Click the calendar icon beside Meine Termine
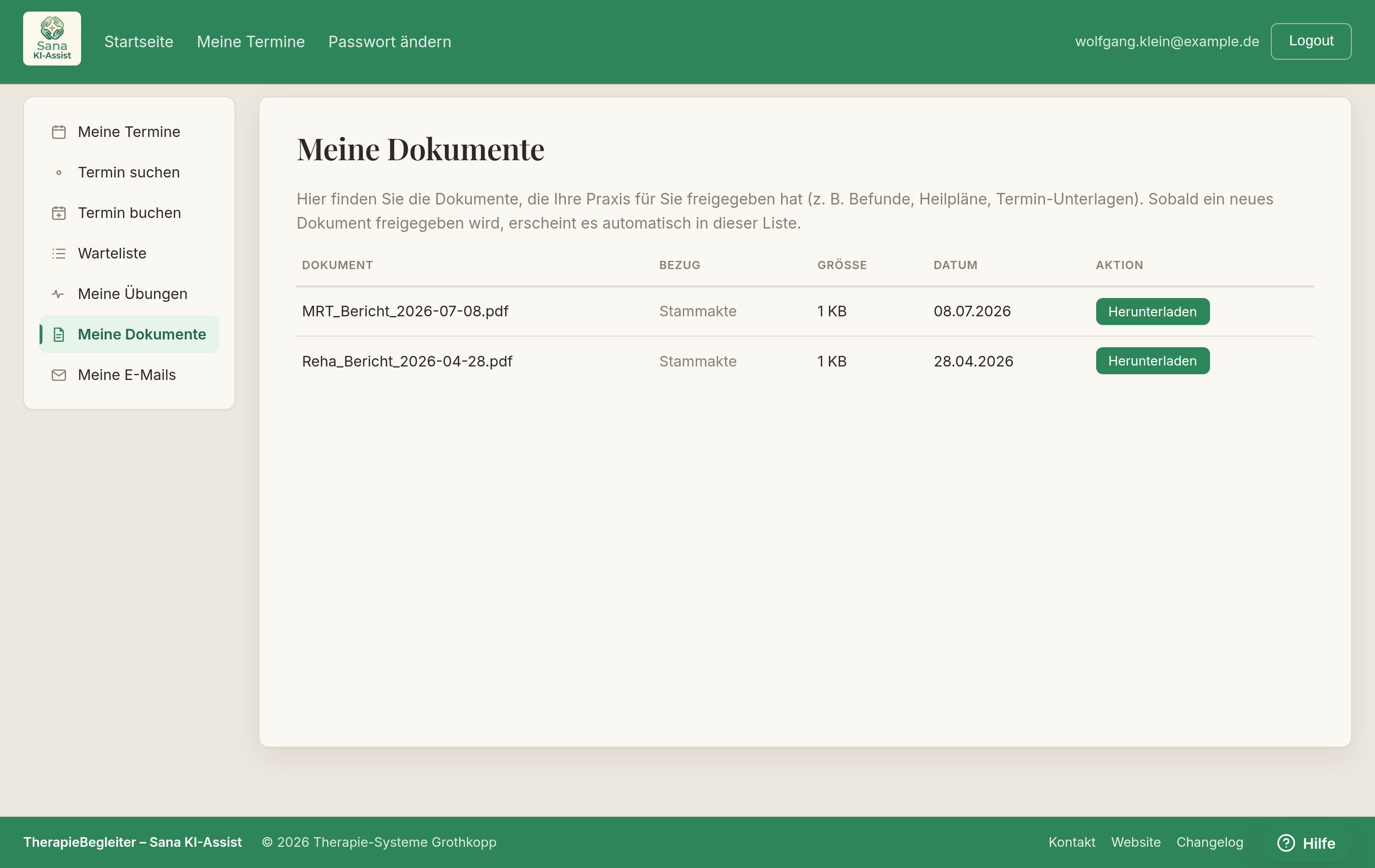This screenshot has width=1375, height=868. coord(59,132)
